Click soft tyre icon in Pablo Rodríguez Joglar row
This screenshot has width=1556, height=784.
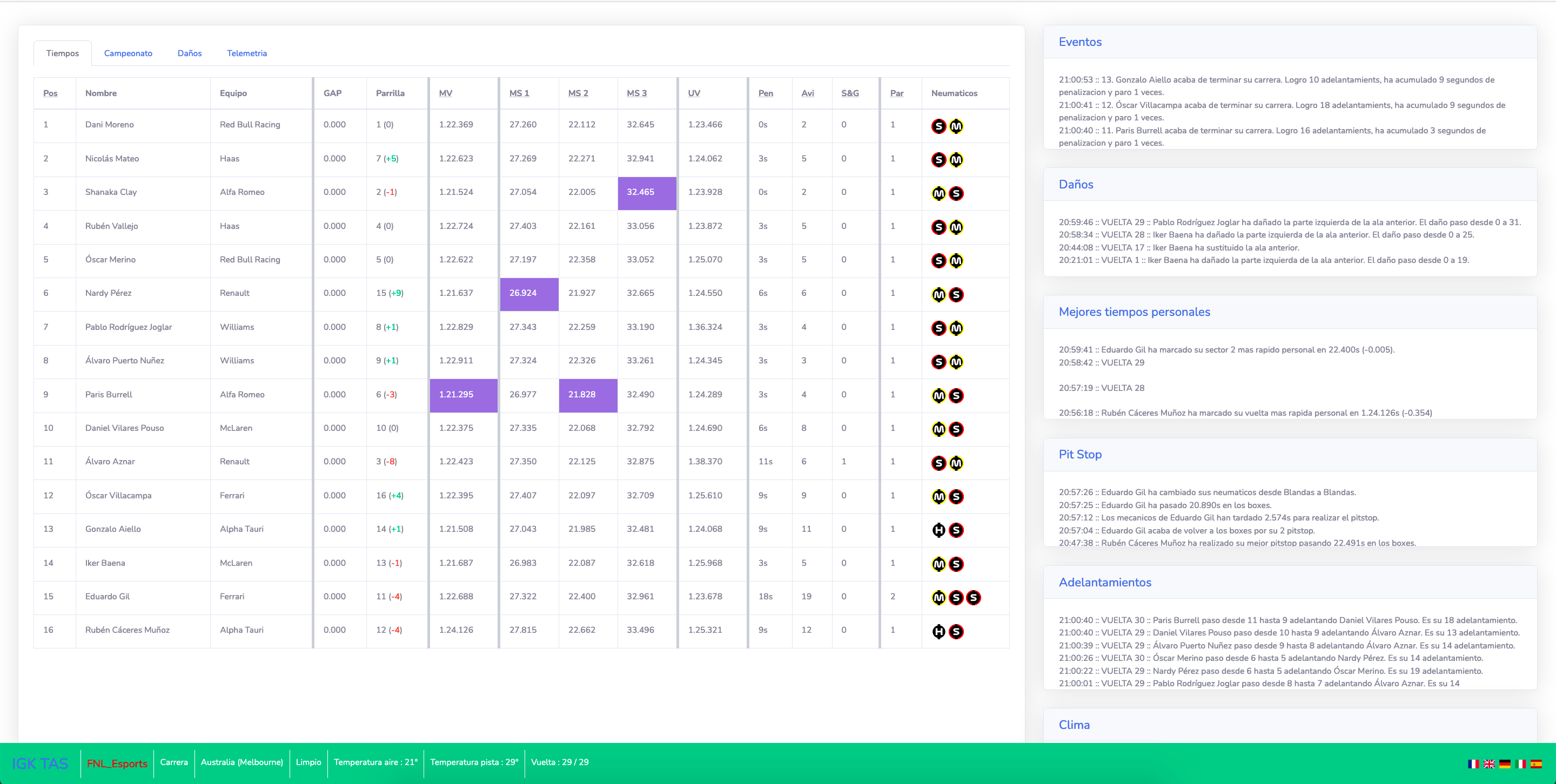coord(938,328)
